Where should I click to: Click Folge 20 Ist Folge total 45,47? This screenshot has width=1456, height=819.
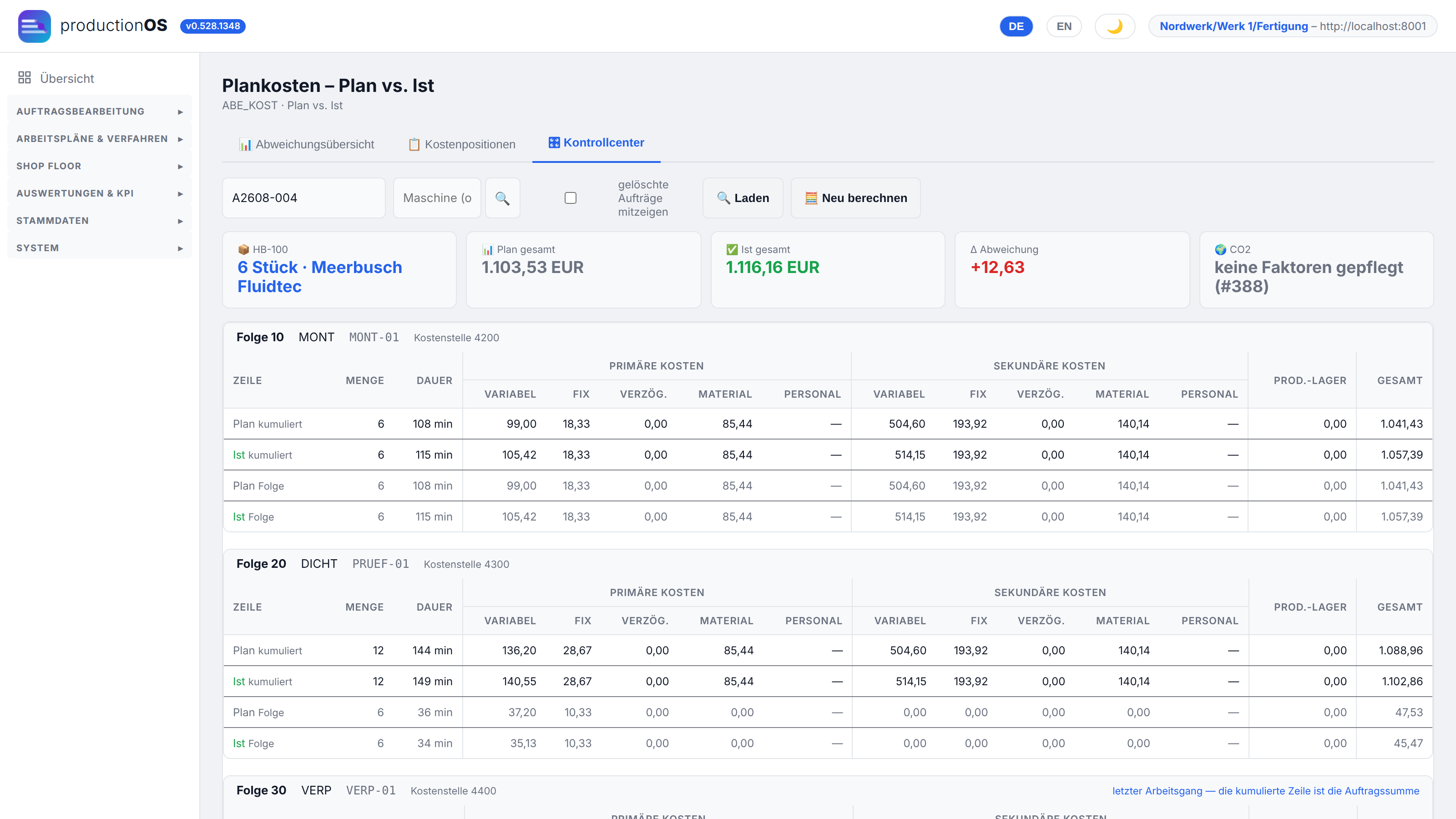pyautogui.click(x=1408, y=743)
